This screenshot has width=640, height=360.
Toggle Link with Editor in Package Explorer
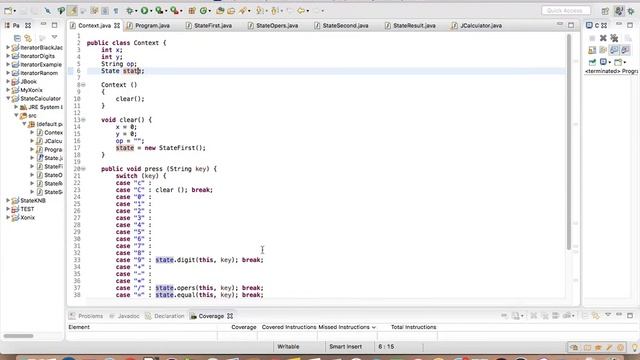click(x=28, y=38)
